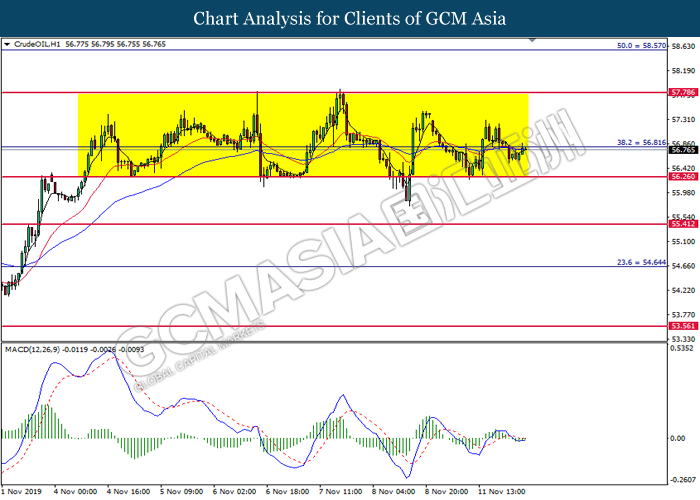Select the 4 Nov 00:00 time label
The width and height of the screenshot is (700, 500).
[x=75, y=492]
